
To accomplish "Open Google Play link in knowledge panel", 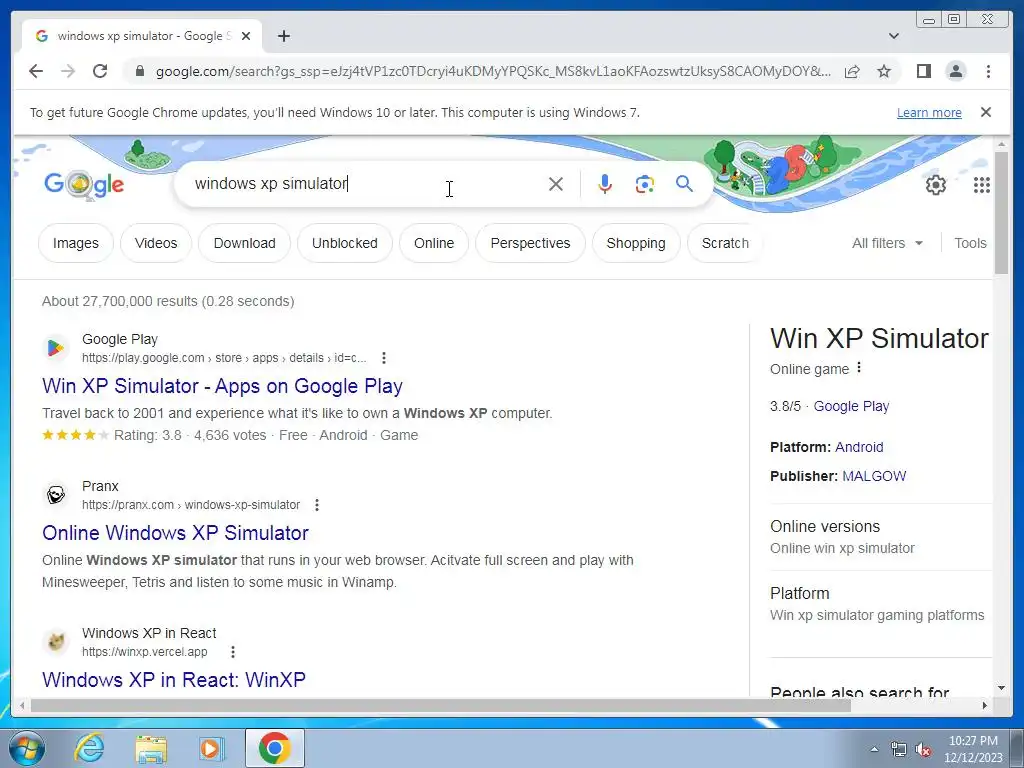I will point(851,406).
